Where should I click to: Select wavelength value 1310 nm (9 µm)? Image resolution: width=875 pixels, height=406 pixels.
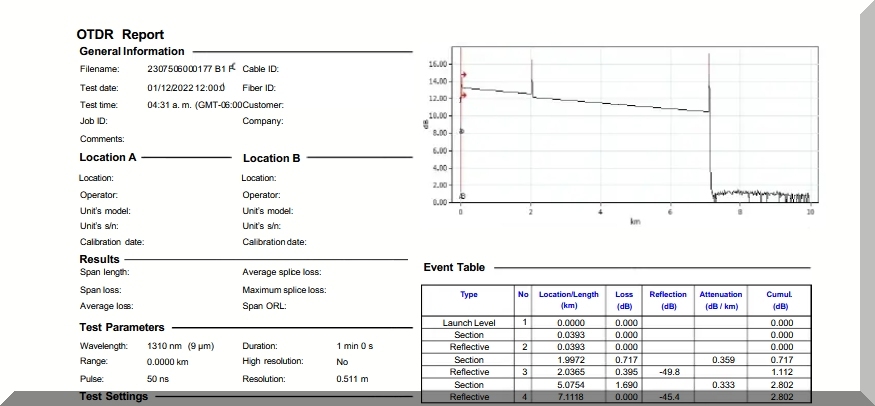[181, 346]
